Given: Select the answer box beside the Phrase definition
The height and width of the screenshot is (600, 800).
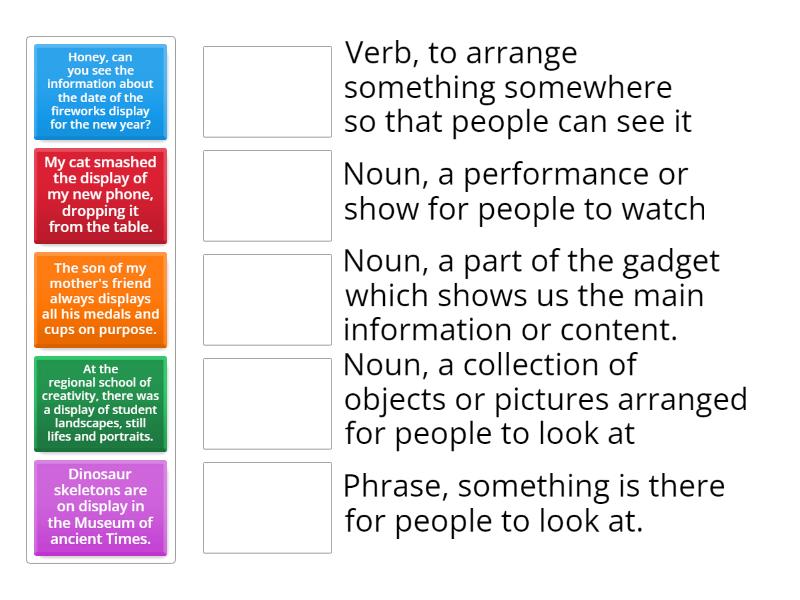Looking at the screenshot, I should 266,508.
